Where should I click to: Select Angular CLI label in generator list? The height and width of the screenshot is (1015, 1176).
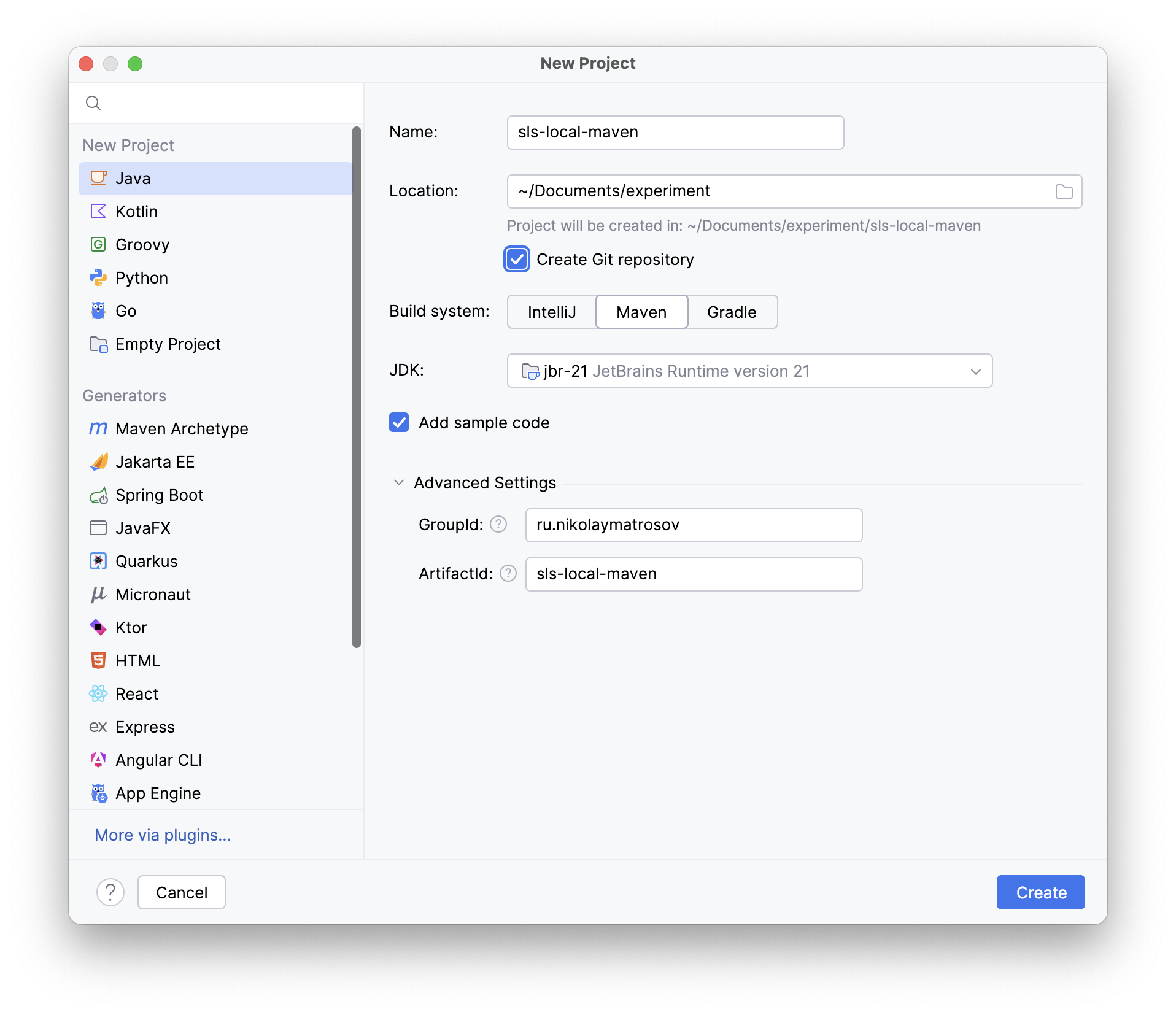coord(158,760)
